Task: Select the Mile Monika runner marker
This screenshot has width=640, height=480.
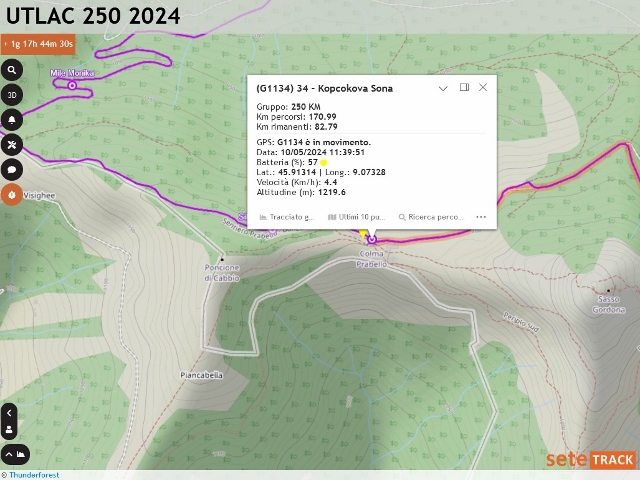Action: click(72, 86)
